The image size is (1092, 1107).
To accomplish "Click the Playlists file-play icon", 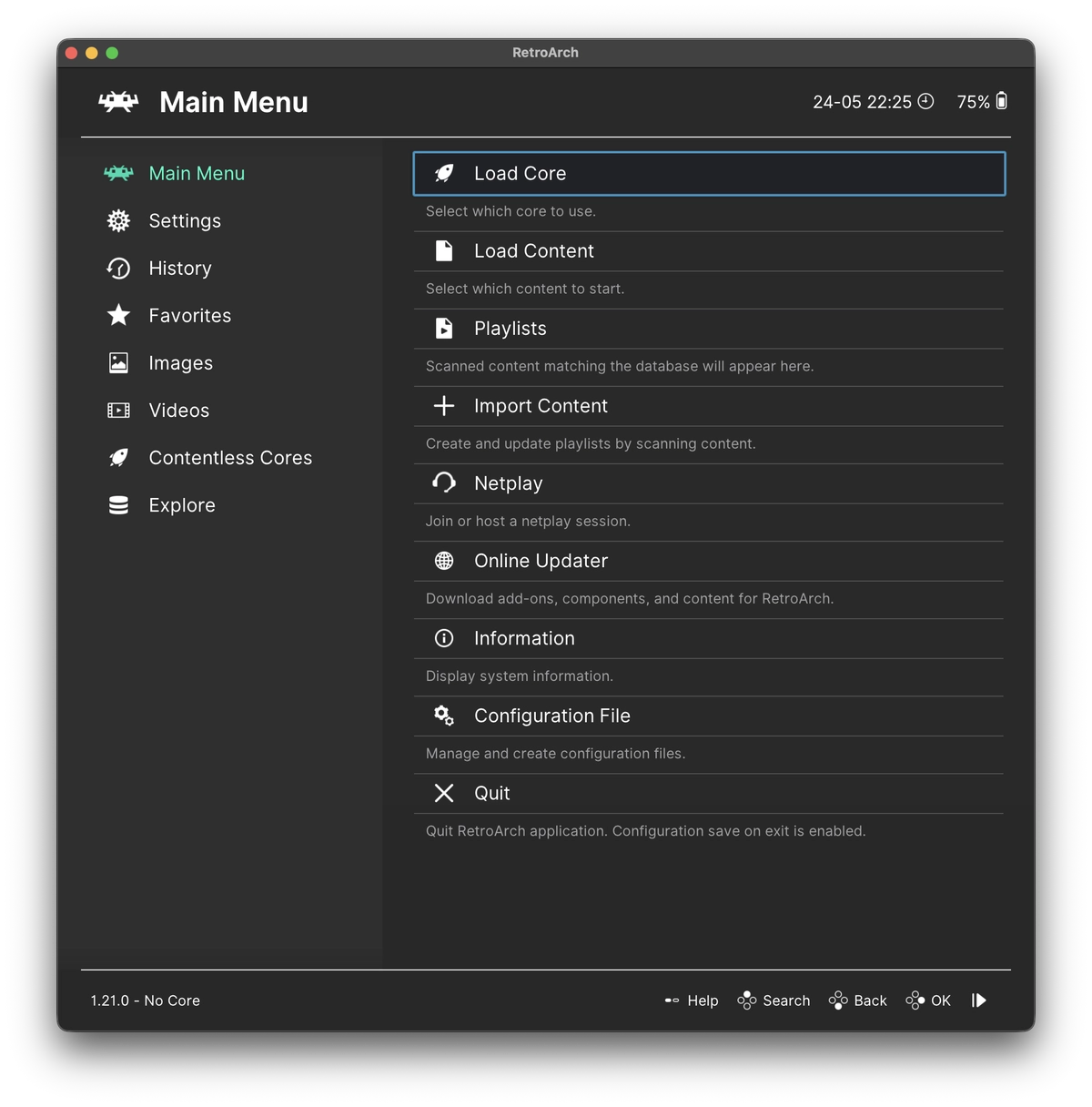I will pos(444,328).
